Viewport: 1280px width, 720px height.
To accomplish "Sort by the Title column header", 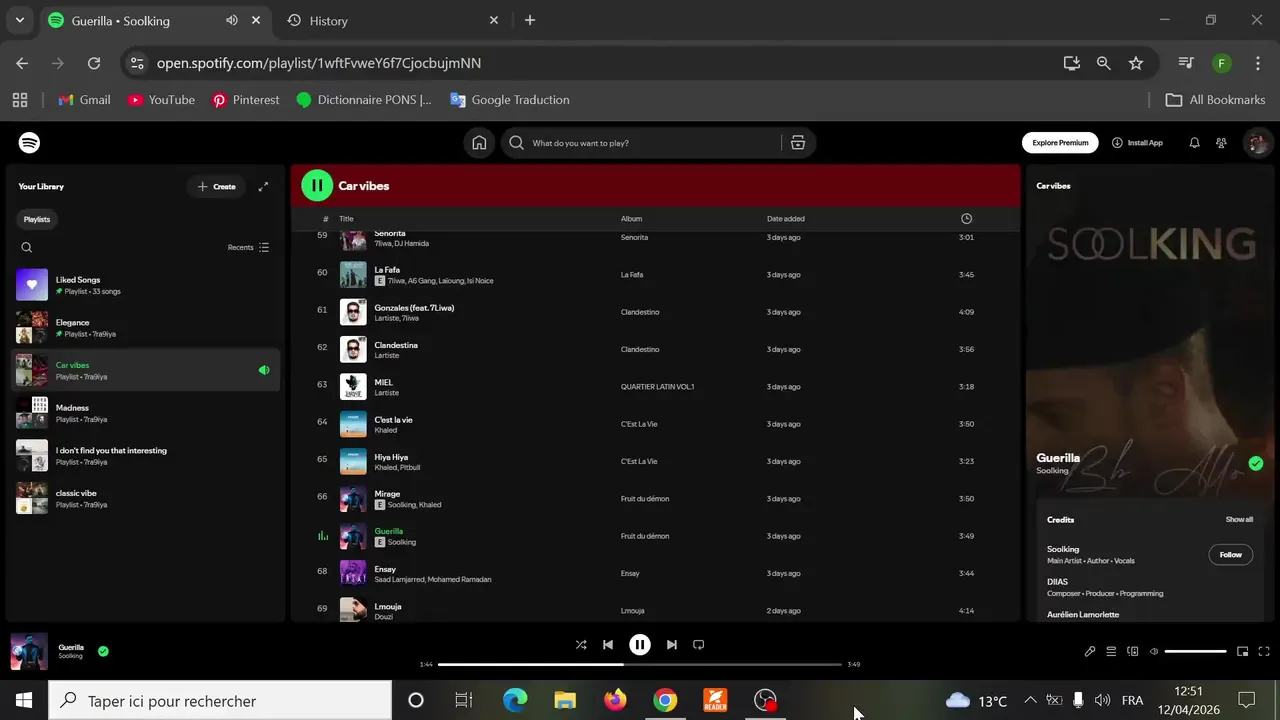I will coord(346,219).
